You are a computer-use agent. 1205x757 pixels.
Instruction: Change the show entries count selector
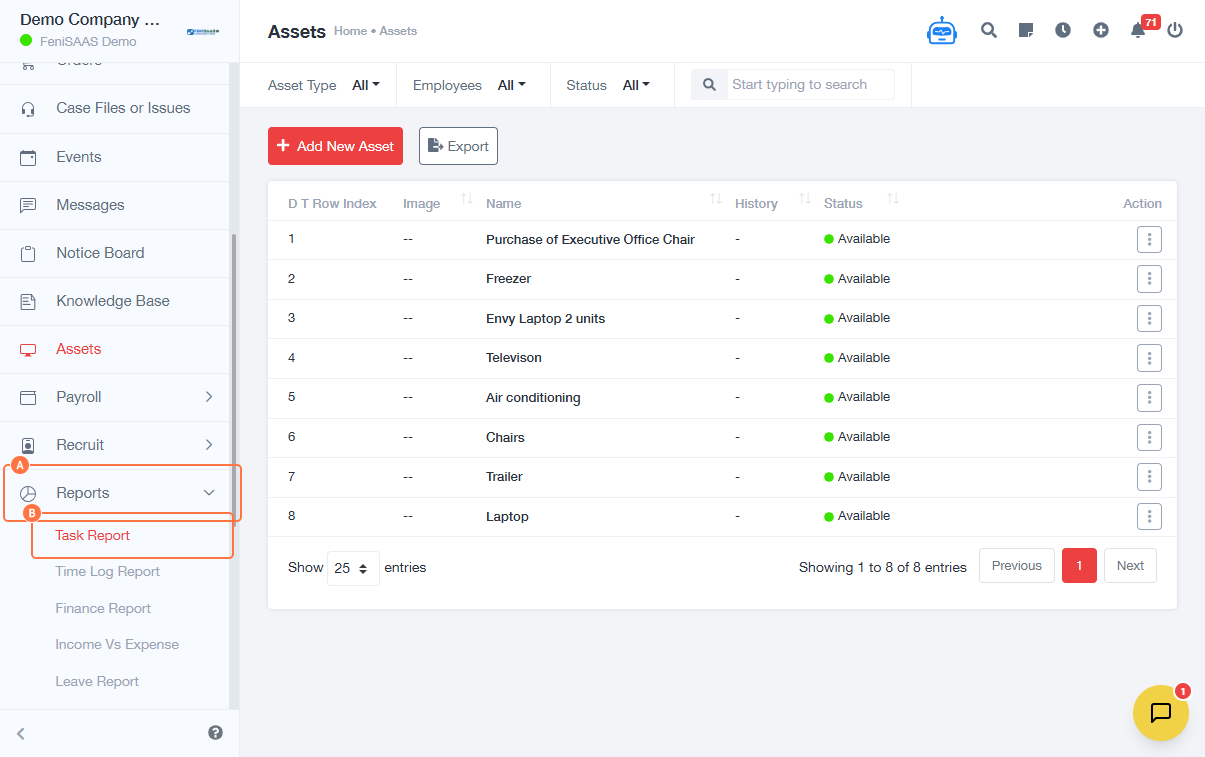[353, 568]
